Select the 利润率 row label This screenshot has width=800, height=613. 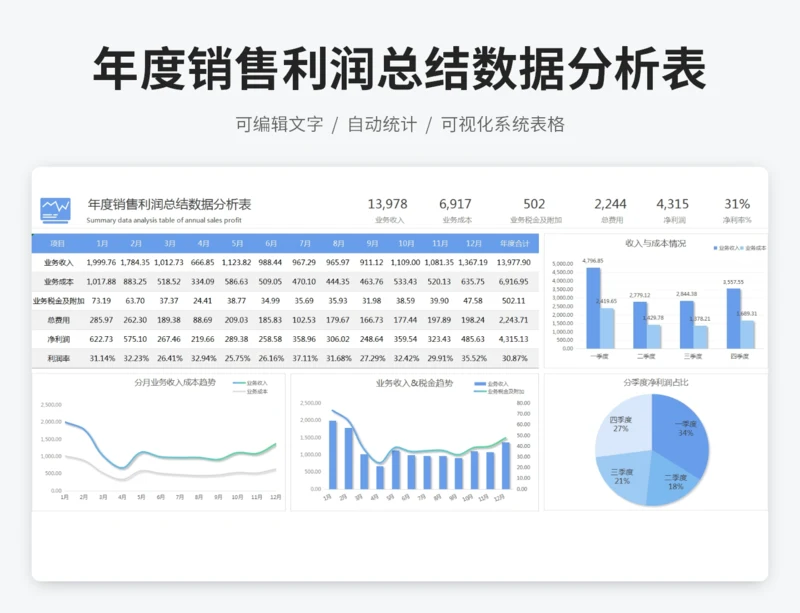pyautogui.click(x=59, y=359)
